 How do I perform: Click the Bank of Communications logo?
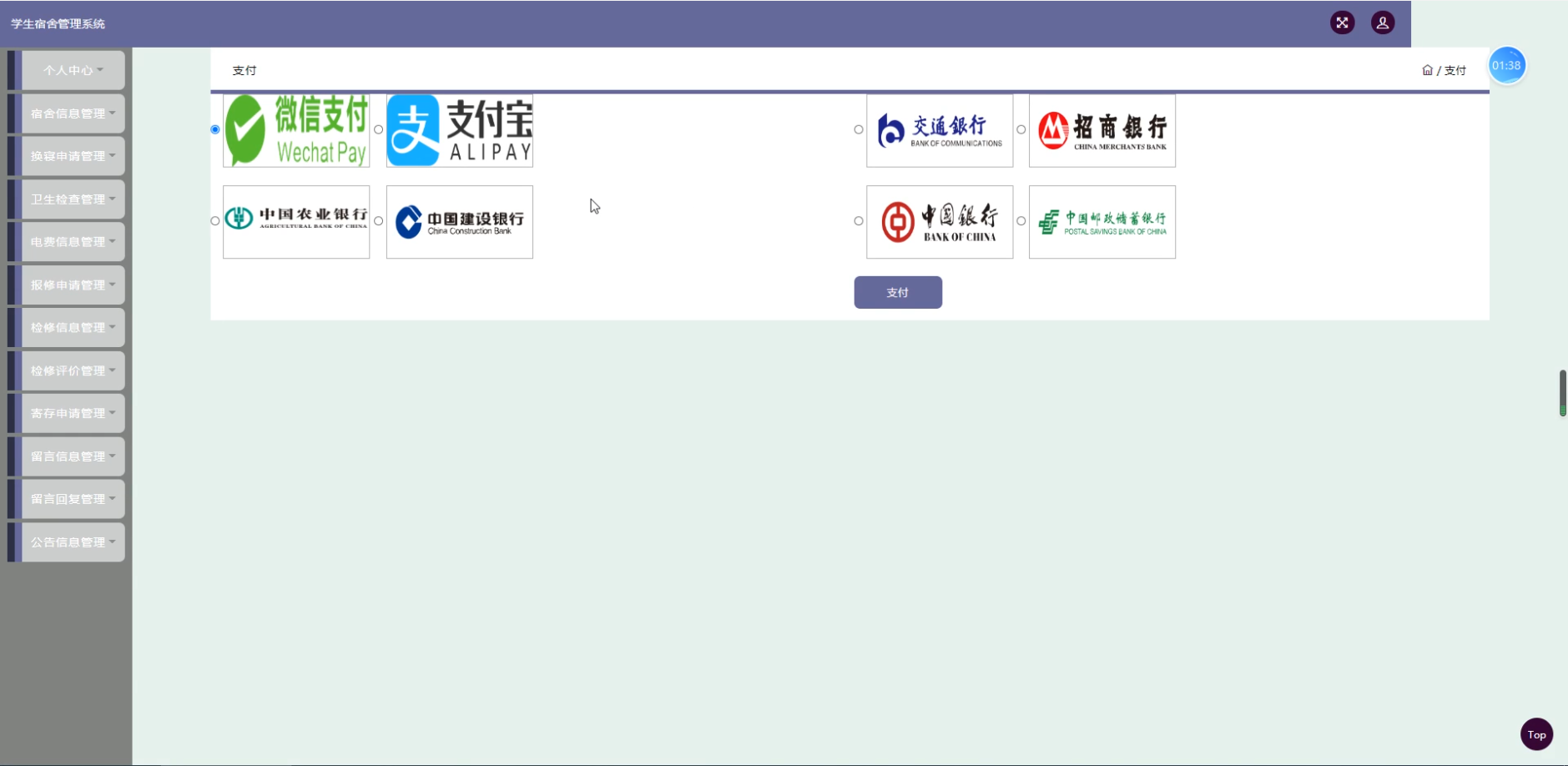coord(940,130)
